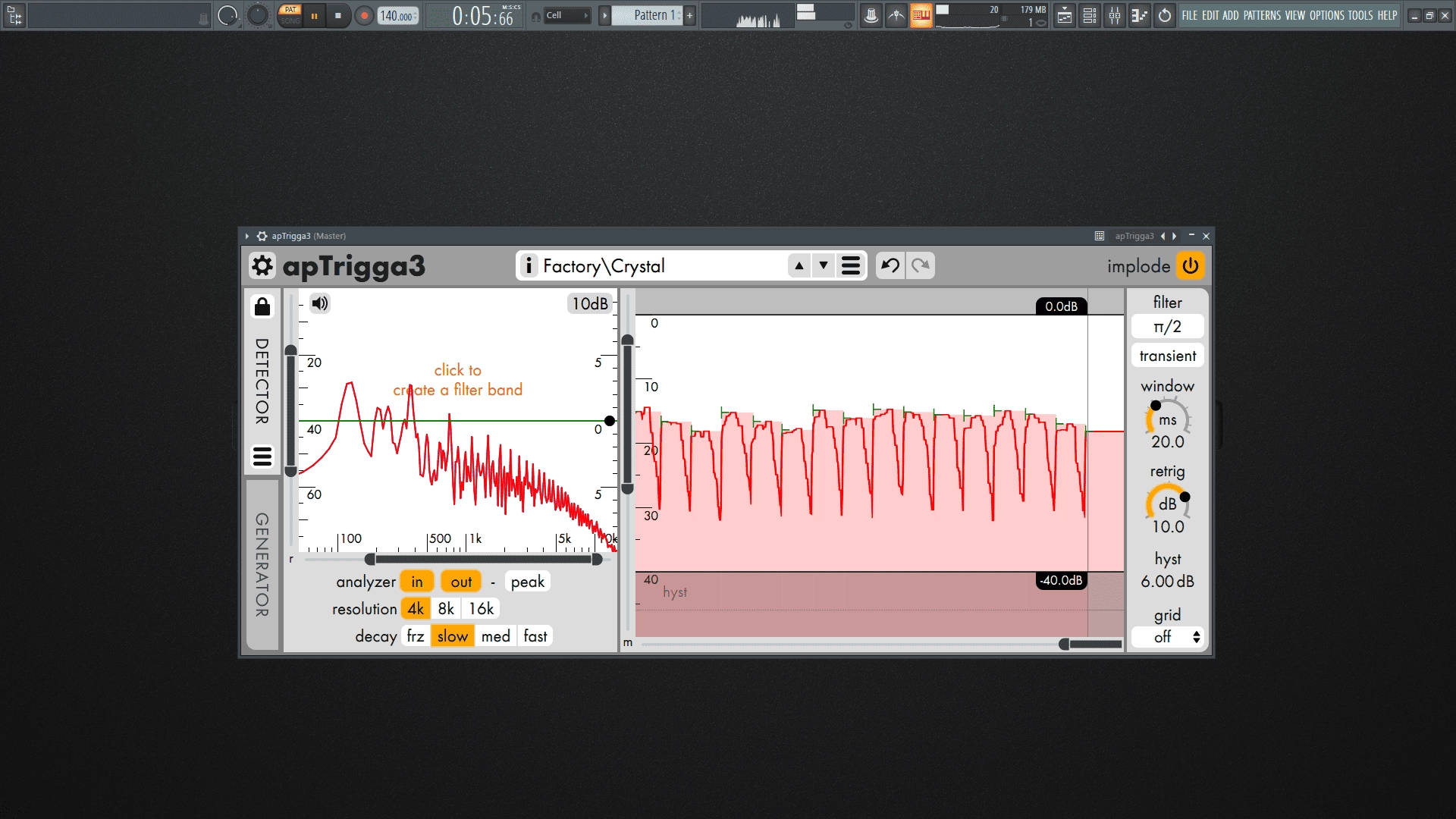Image resolution: width=1456 pixels, height=819 pixels.
Task: Set analyzer resolution to 4k
Action: click(416, 609)
